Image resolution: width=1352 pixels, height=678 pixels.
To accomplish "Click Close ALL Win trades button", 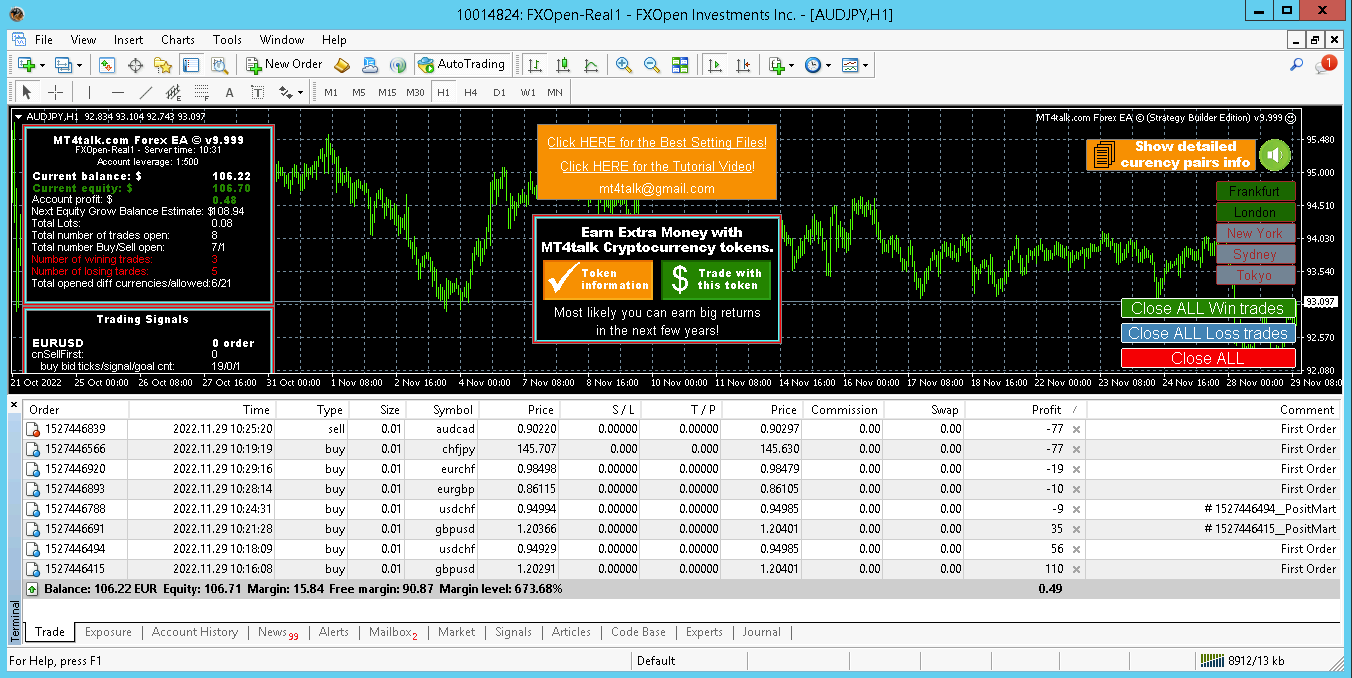I will click(1208, 308).
